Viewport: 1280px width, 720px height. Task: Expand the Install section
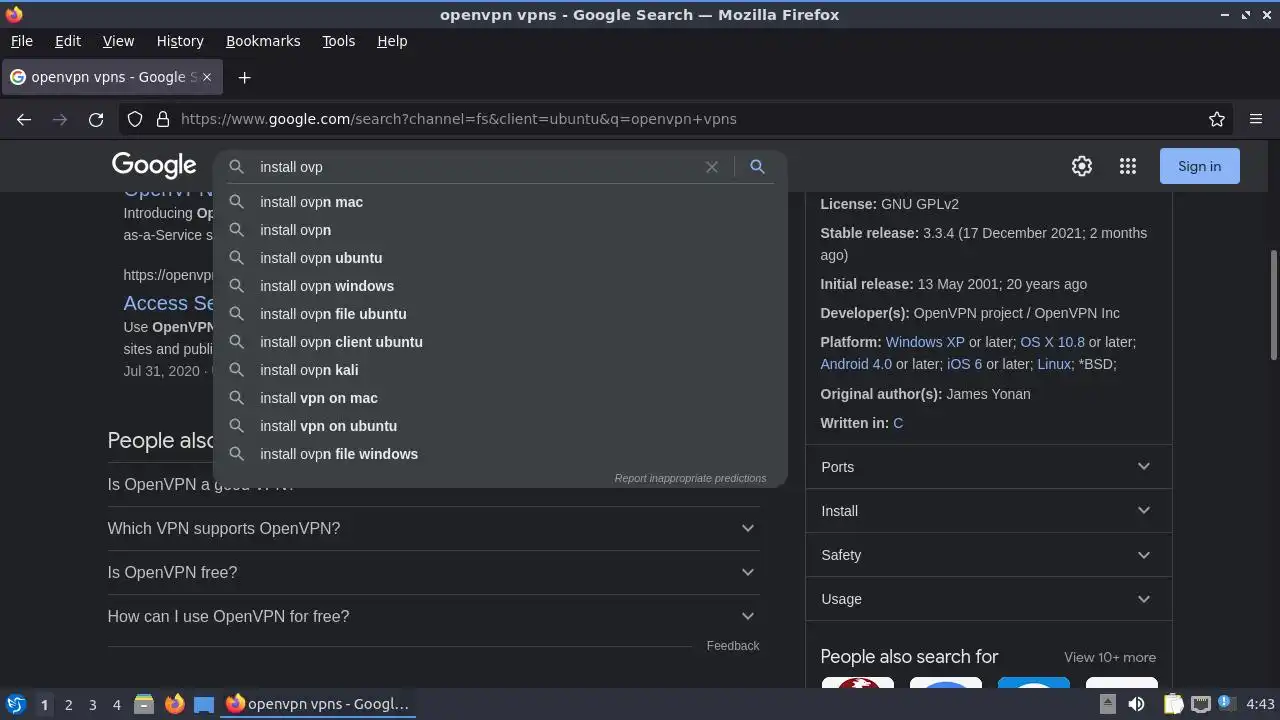[988, 511]
